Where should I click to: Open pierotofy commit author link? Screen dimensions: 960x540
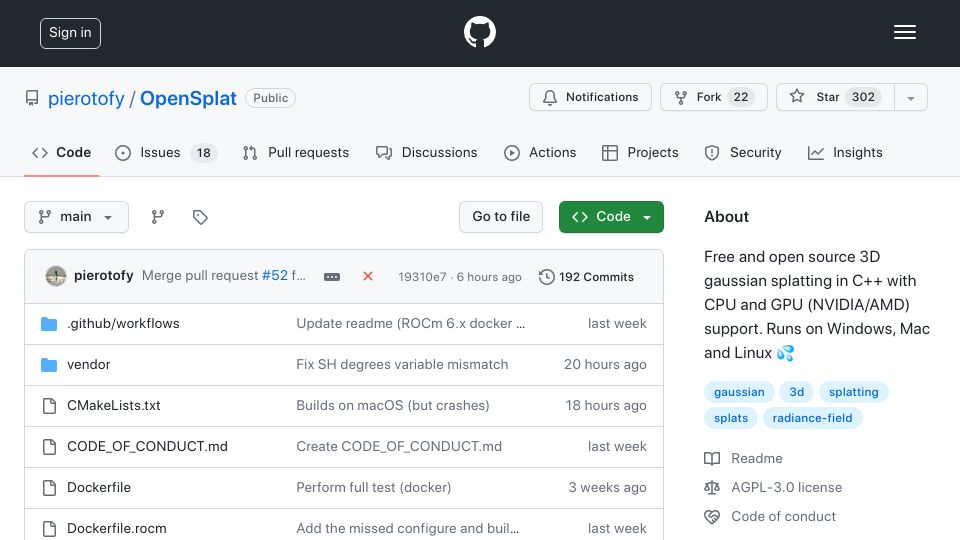103,276
